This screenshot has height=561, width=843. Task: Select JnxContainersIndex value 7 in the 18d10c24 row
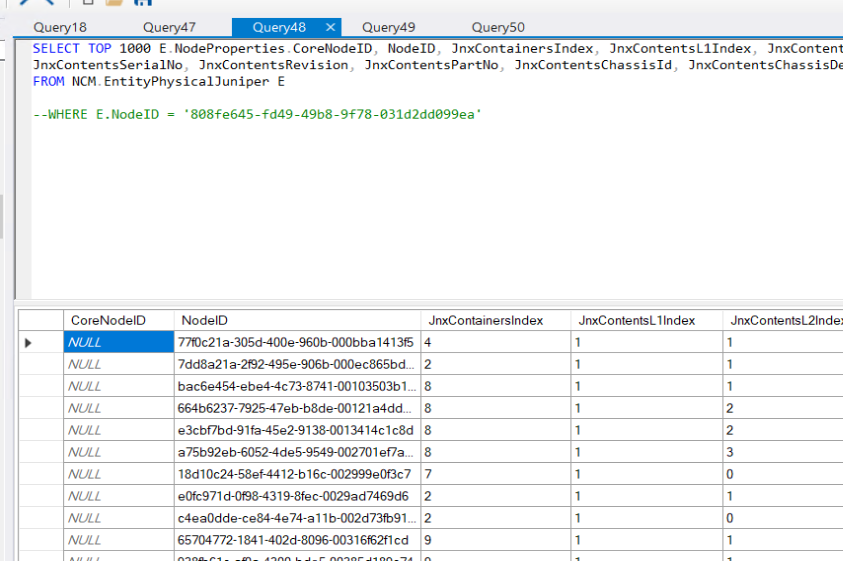pyautogui.click(x=496, y=474)
